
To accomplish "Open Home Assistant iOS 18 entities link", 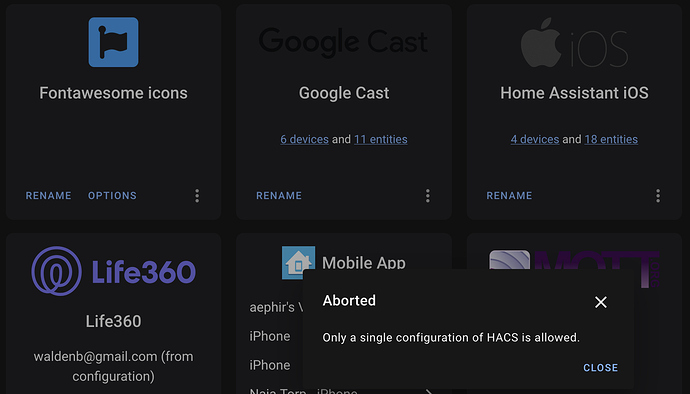I will [x=611, y=139].
